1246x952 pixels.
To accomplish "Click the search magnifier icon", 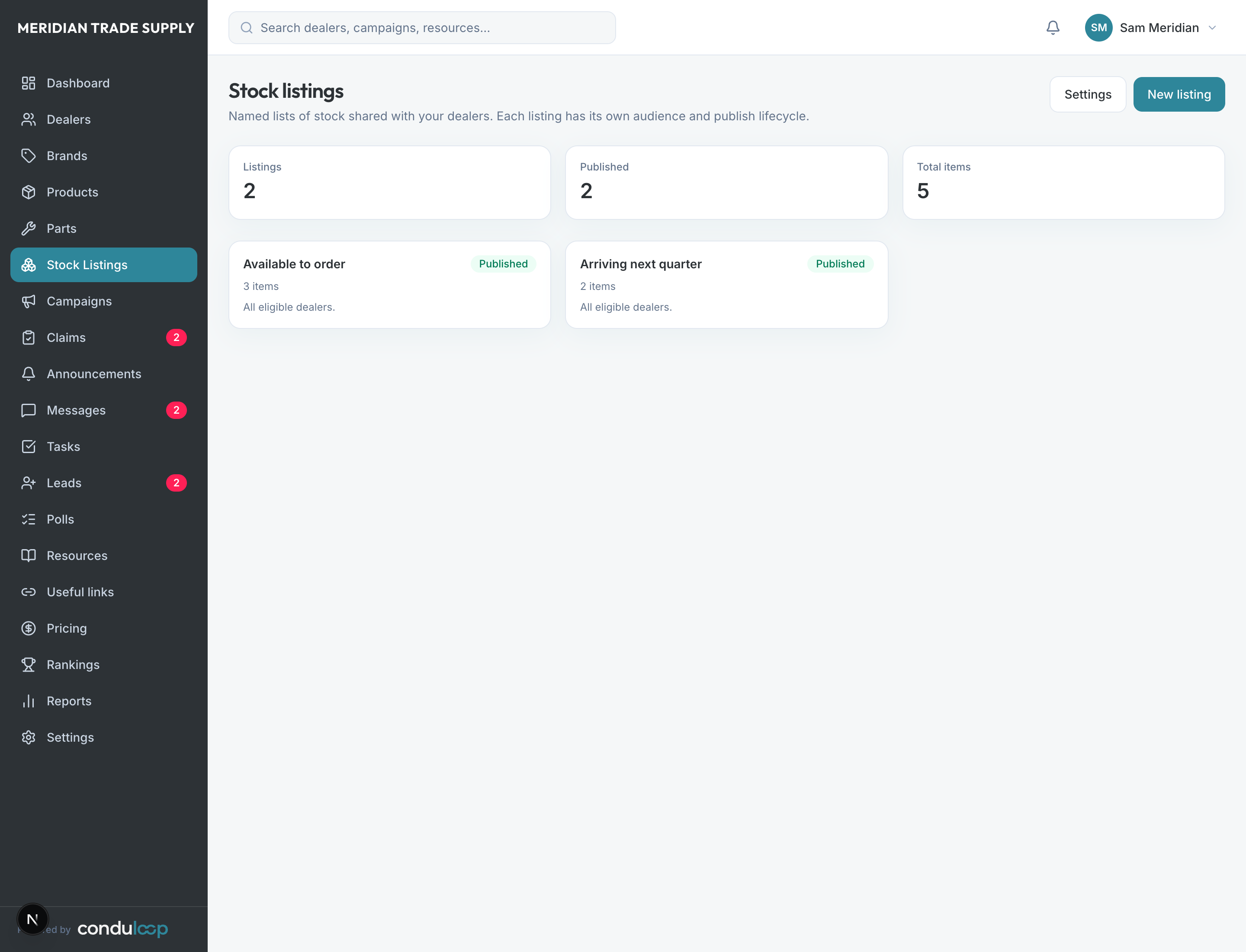I will coord(247,28).
